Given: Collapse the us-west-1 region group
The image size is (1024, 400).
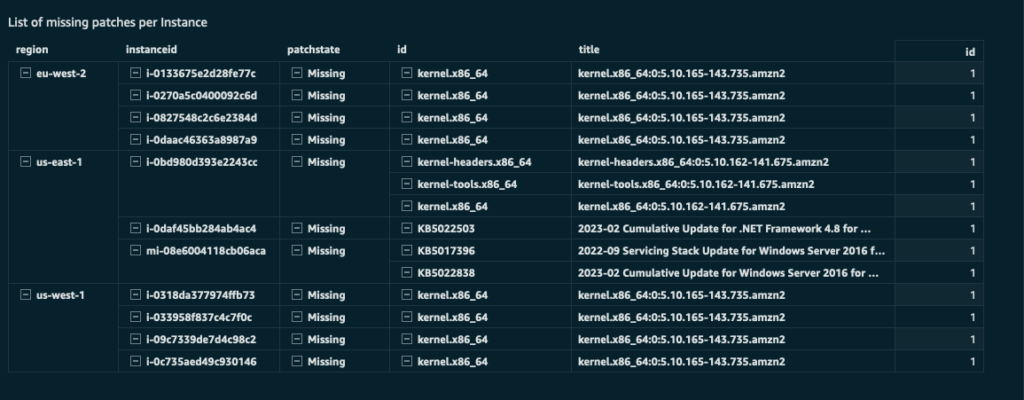Looking at the screenshot, I should (26, 295).
